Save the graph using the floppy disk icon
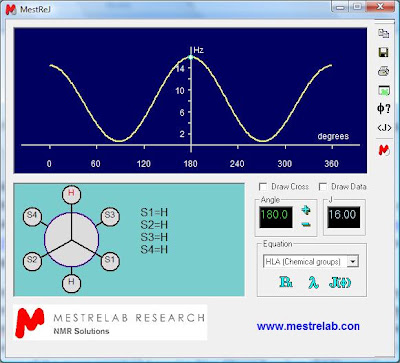 pos(384,52)
